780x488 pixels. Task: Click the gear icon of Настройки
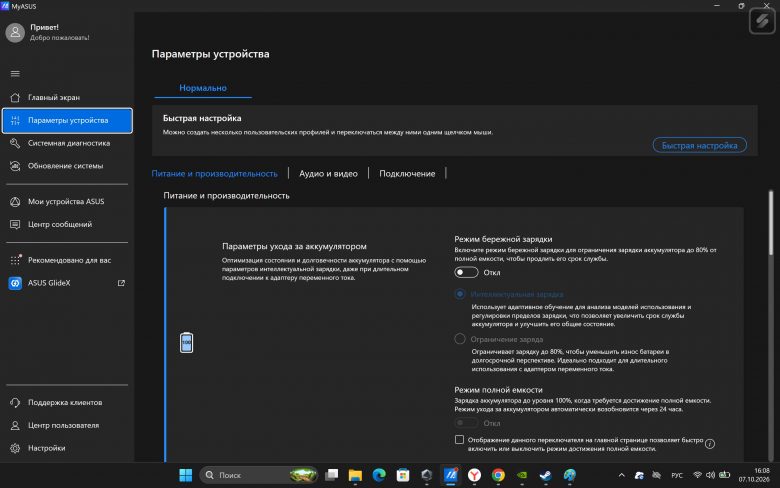[15, 448]
